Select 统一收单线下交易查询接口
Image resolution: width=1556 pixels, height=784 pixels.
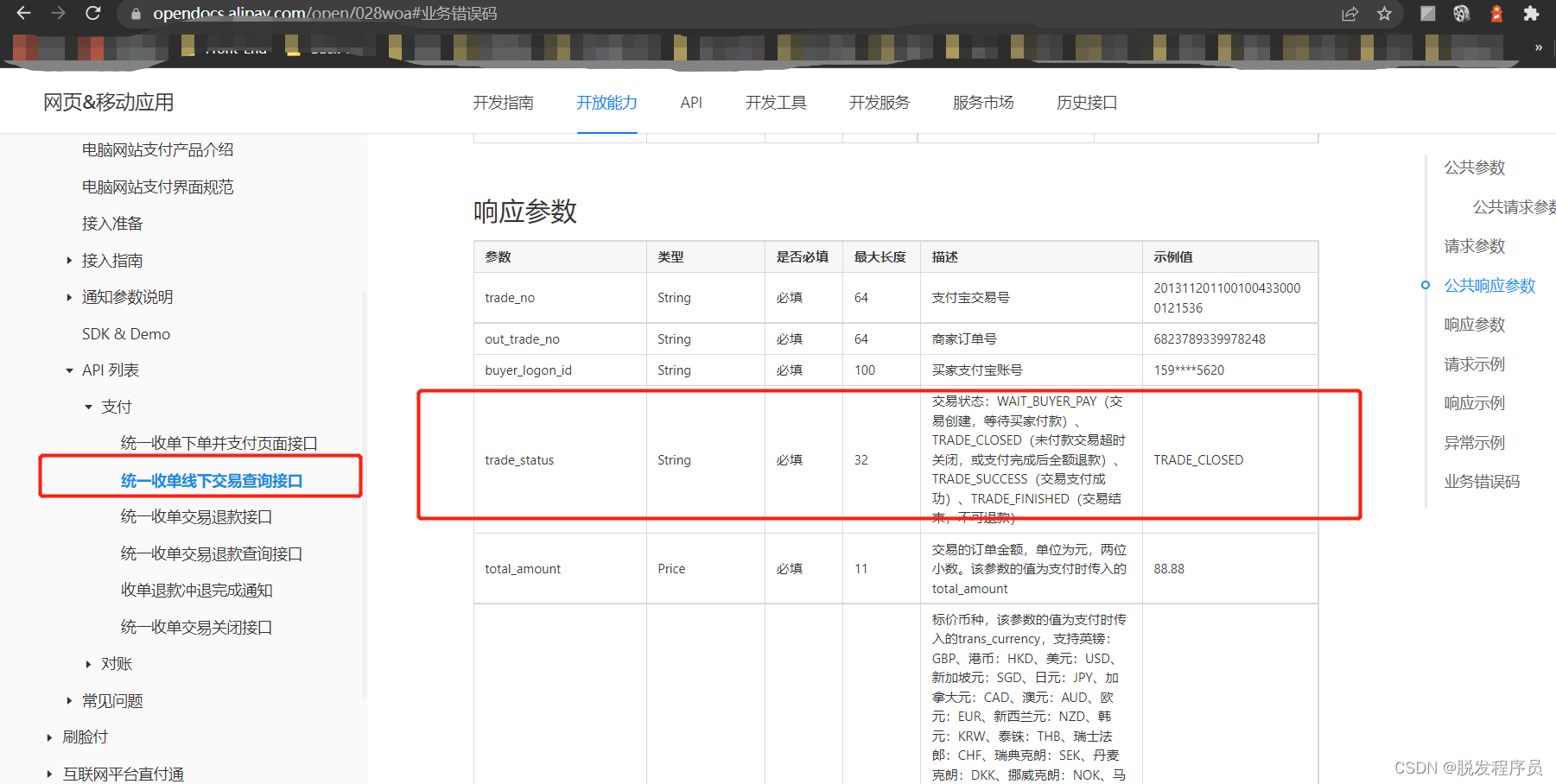click(x=212, y=481)
